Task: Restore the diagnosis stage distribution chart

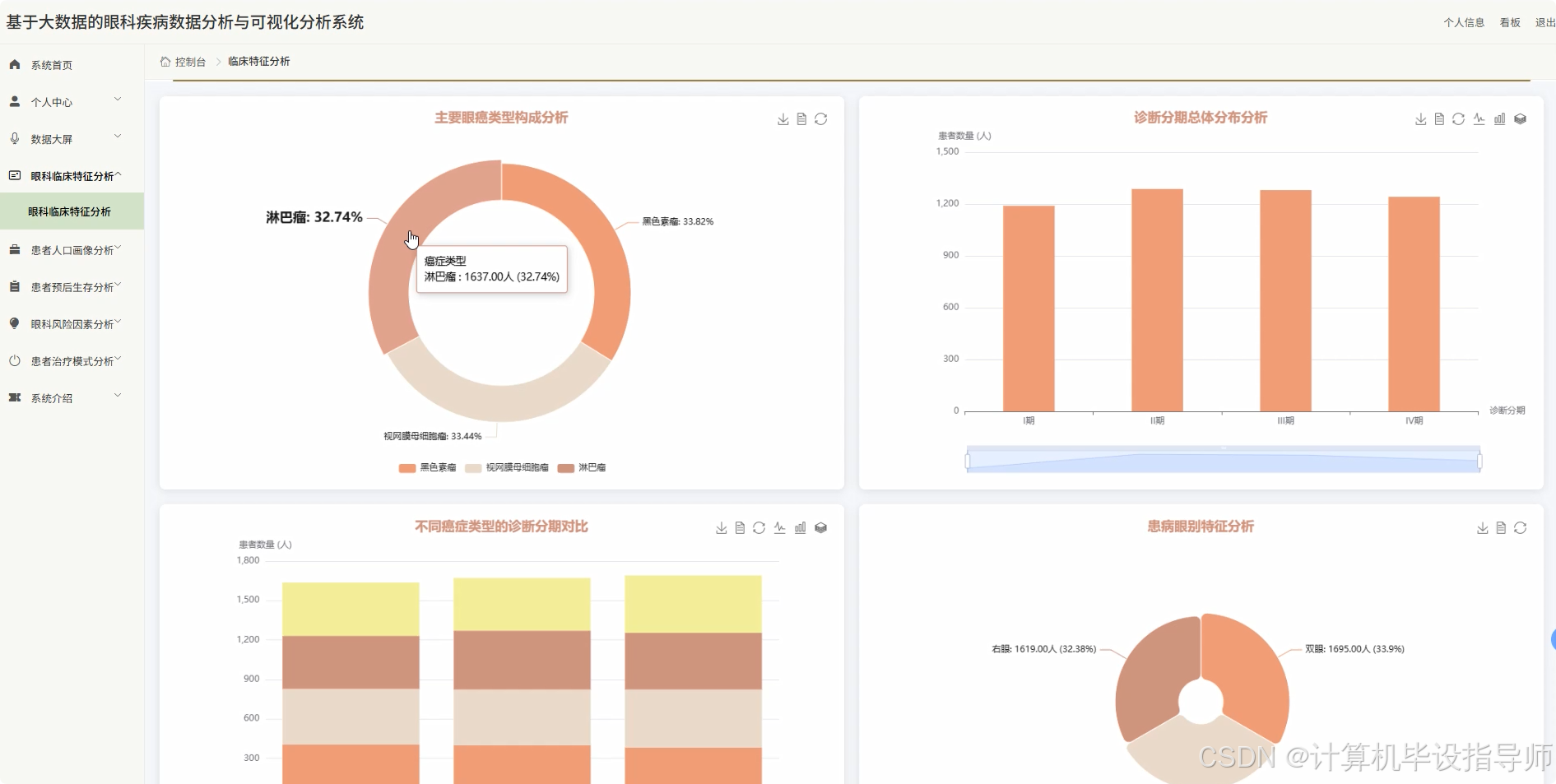Action: [1458, 119]
